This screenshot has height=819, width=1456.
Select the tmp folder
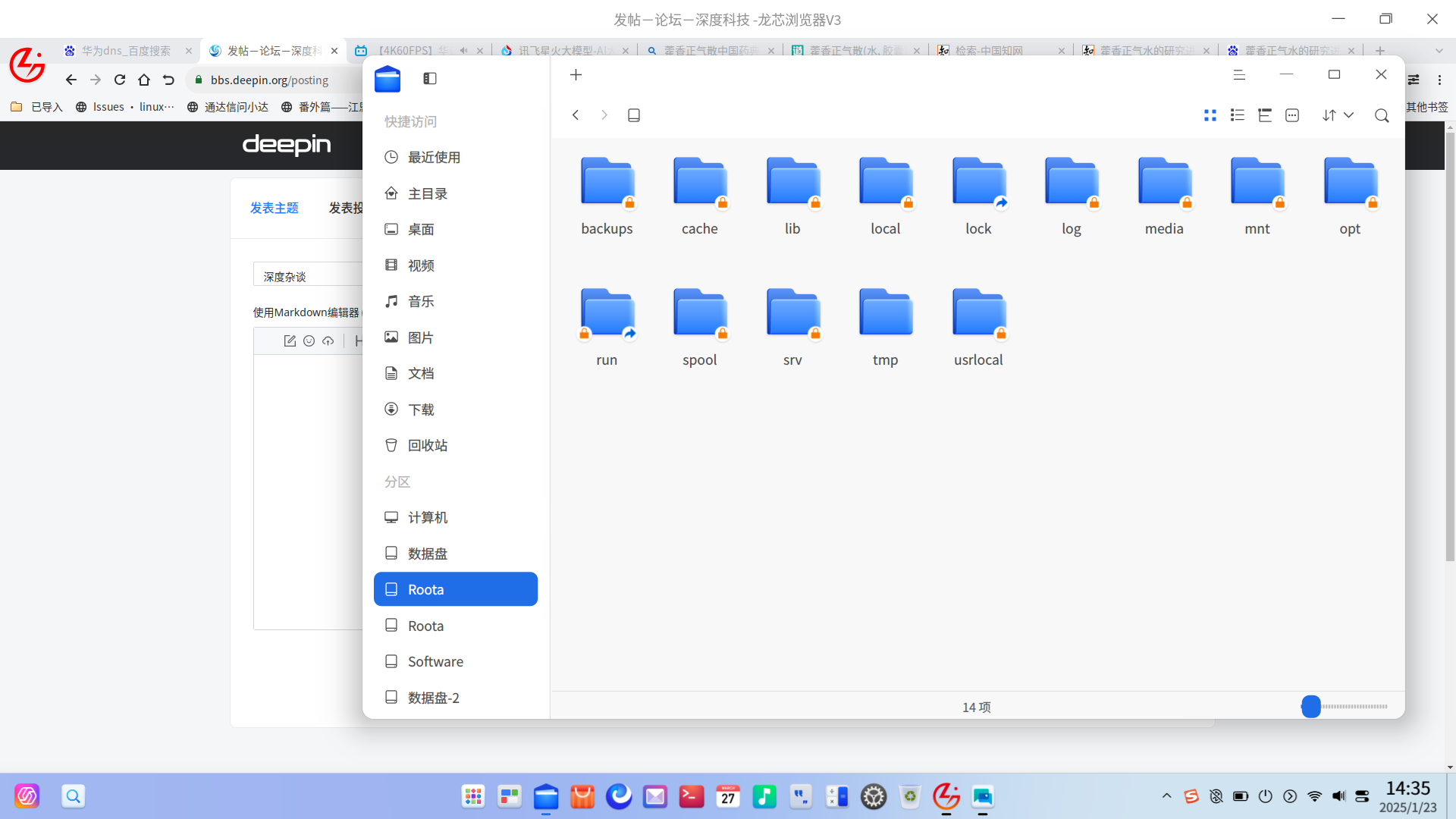(x=886, y=328)
